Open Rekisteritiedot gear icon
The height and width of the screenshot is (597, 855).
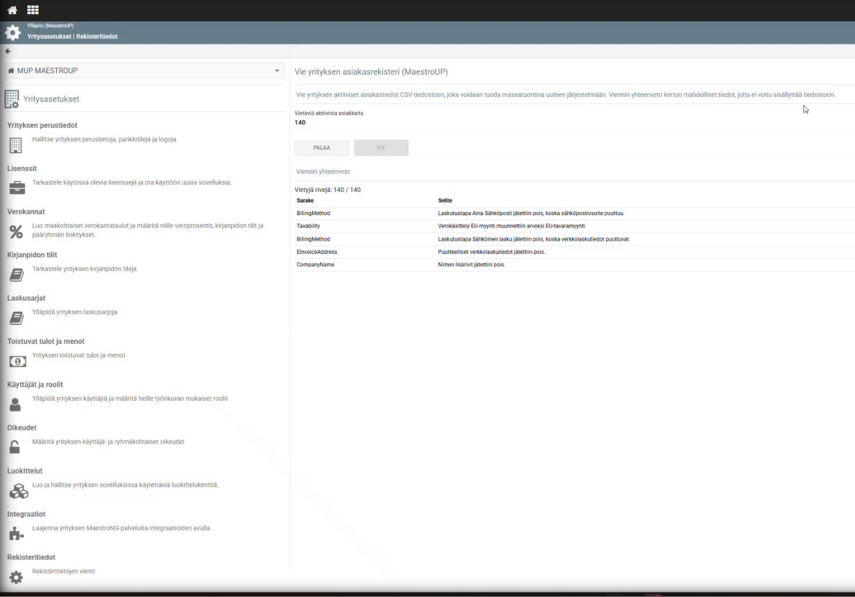point(16,577)
